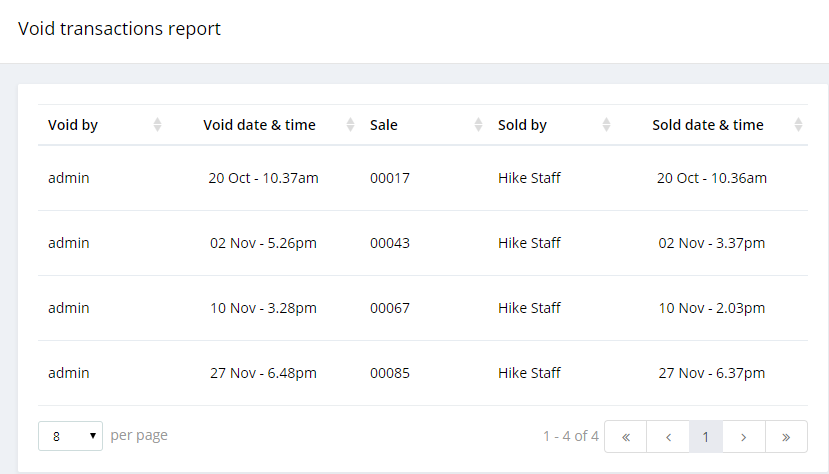Click the Sale column header text
The height and width of the screenshot is (474, 829).
(x=384, y=125)
